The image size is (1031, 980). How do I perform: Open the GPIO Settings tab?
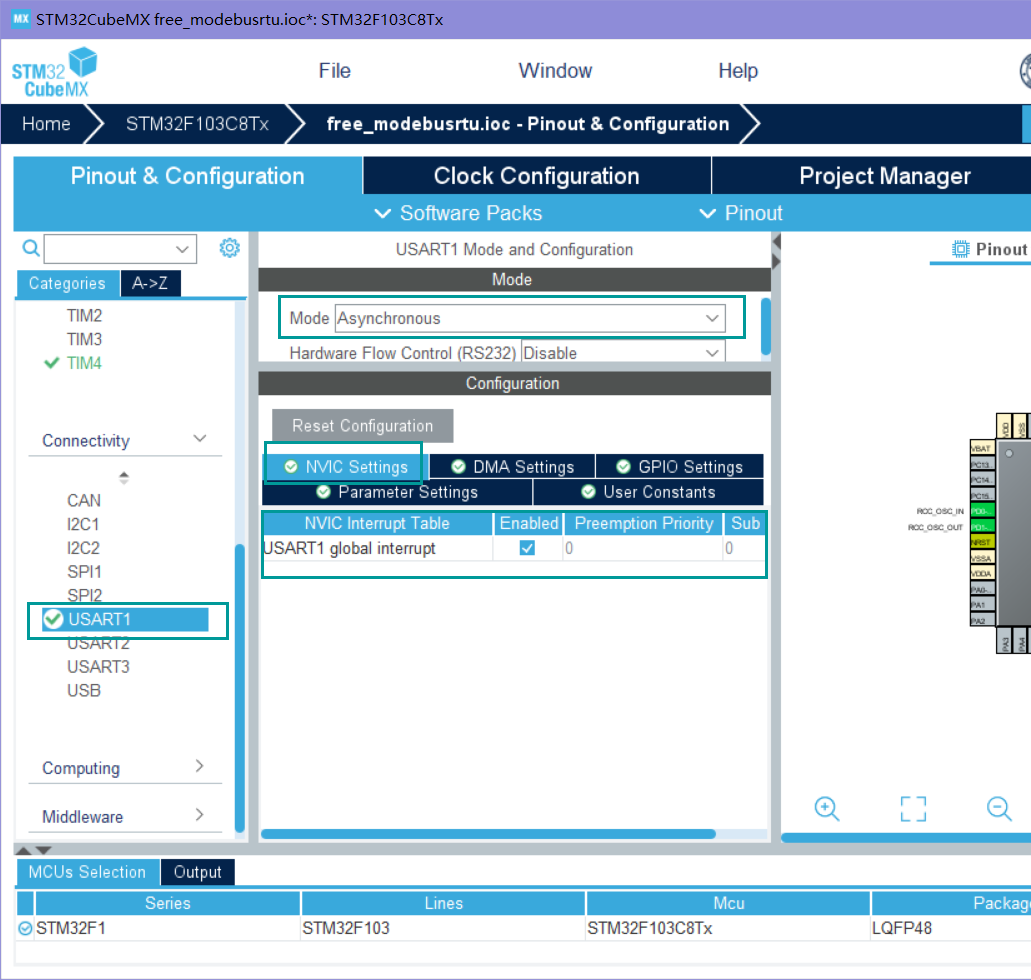coord(679,467)
